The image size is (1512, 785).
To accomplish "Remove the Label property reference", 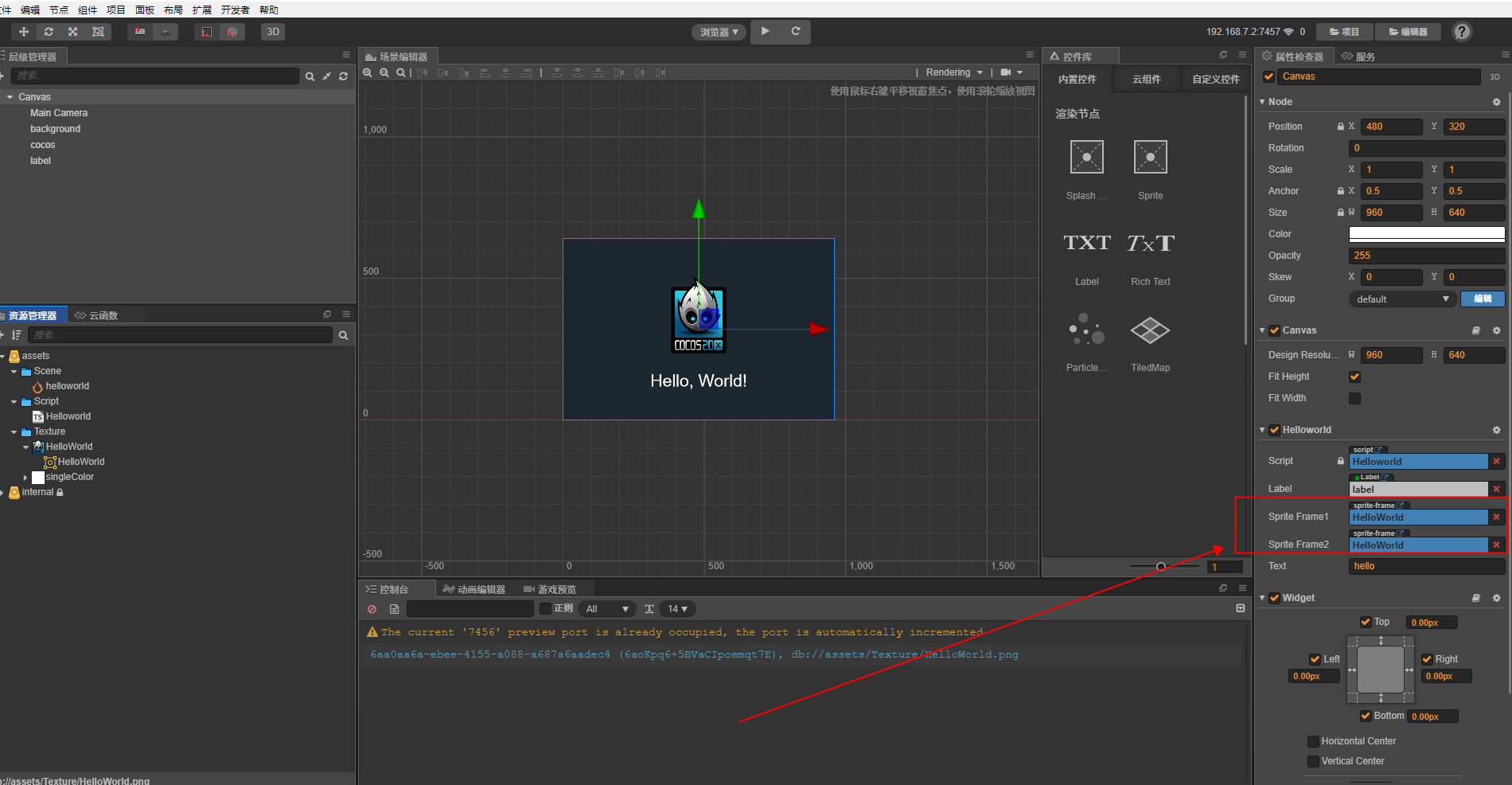I will pos(1496,490).
